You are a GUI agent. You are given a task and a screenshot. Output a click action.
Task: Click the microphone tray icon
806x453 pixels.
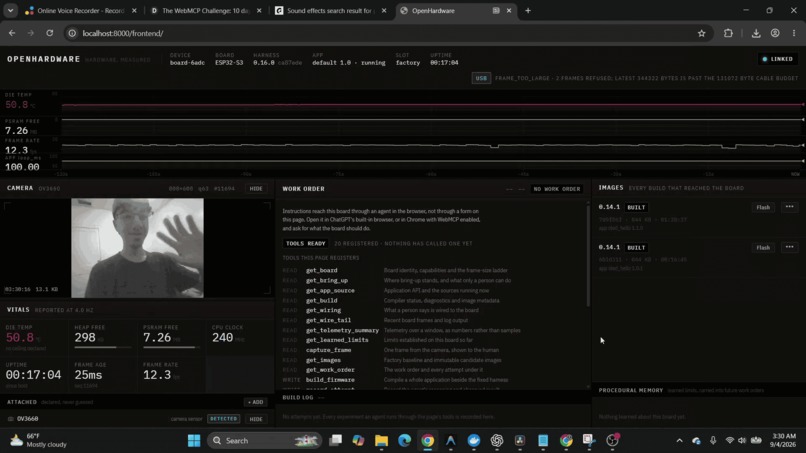(x=713, y=441)
